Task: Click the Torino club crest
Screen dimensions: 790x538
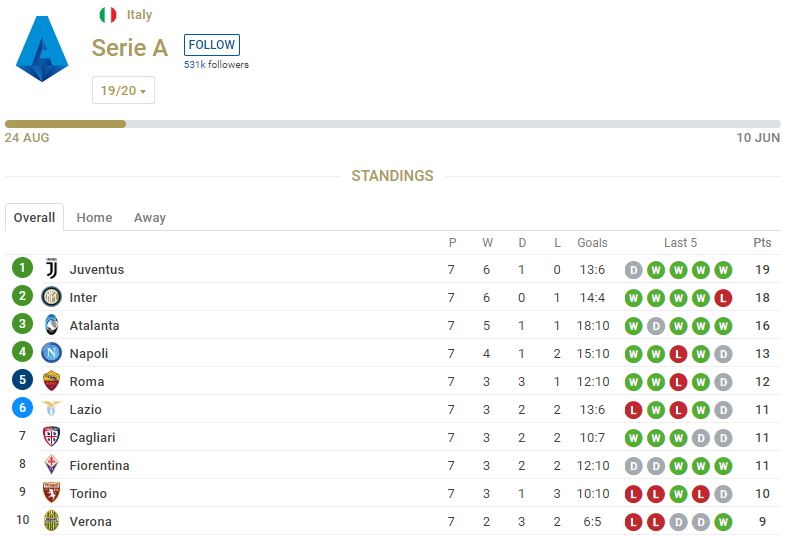Action: tap(52, 493)
